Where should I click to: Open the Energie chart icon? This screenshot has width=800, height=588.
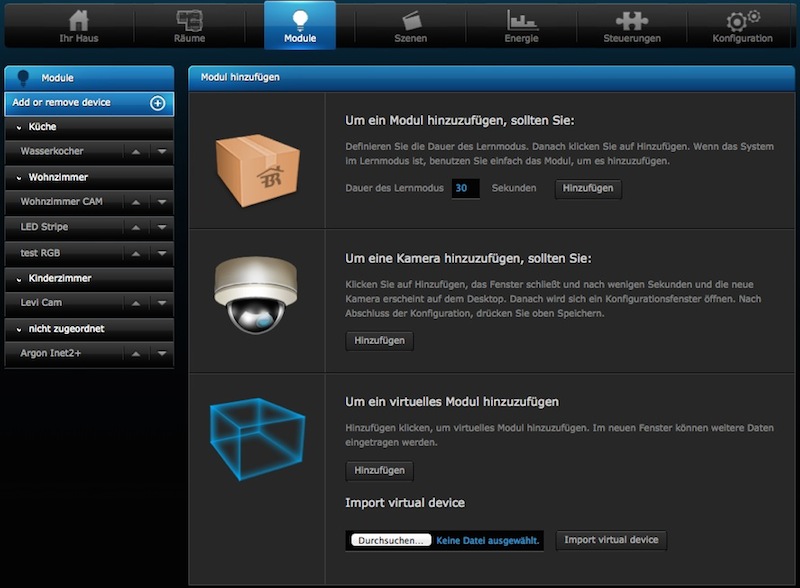pos(521,20)
